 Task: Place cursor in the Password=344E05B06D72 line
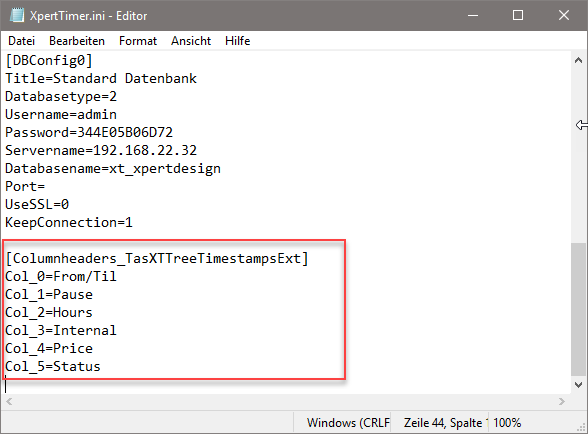89,132
